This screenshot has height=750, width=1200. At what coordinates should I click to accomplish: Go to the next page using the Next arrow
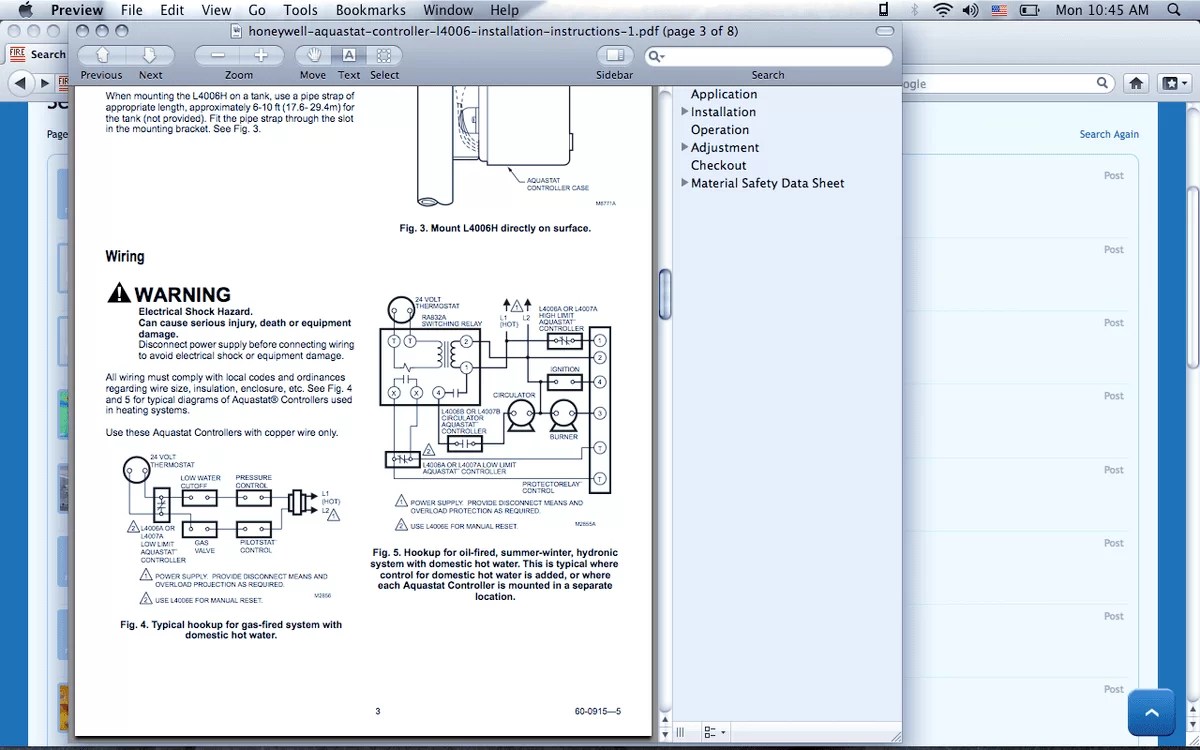click(x=148, y=56)
